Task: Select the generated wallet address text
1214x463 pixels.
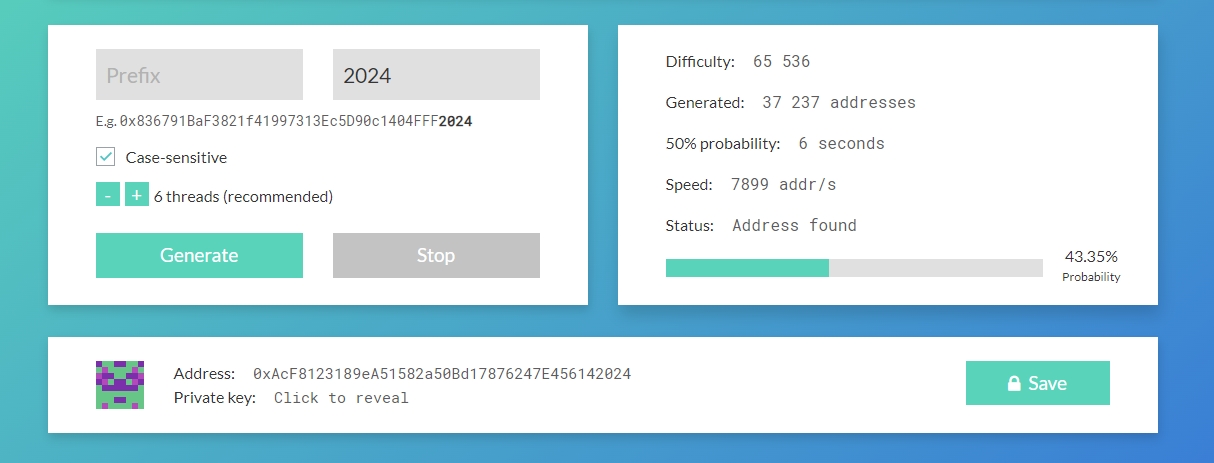Action: coord(442,374)
